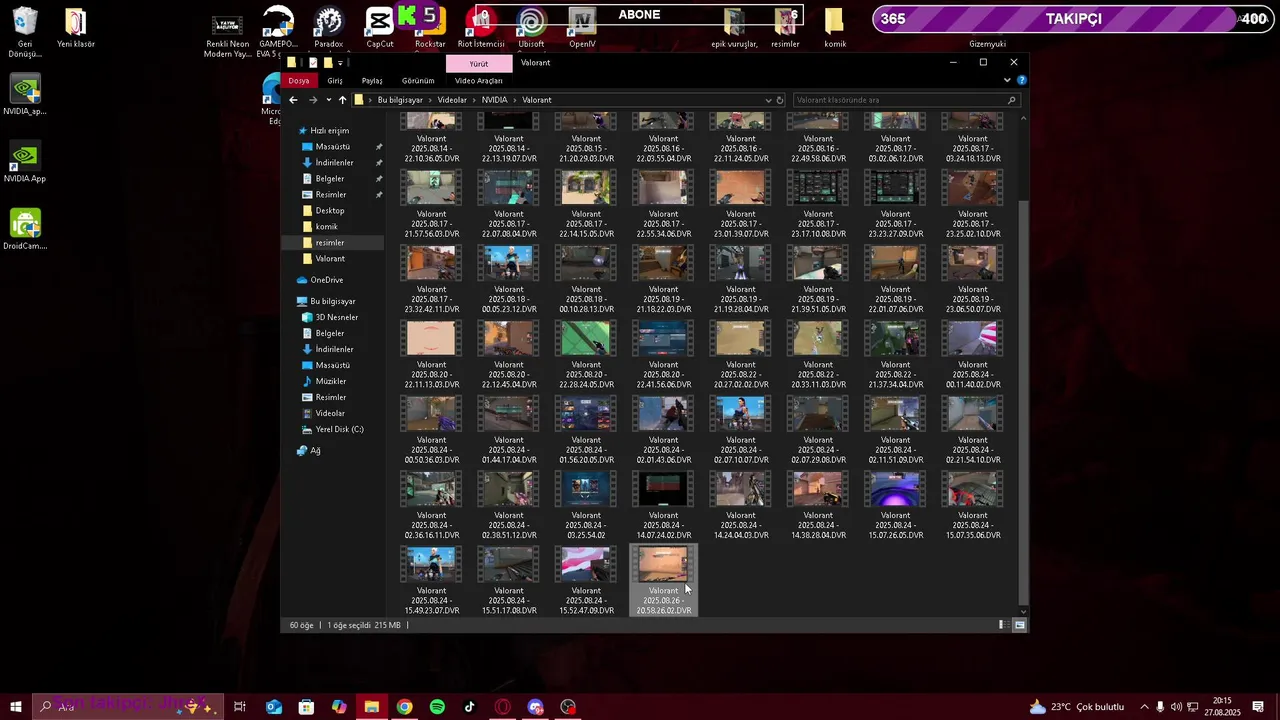
Task: Open the Paradox launcher desktop shortcut
Action: click(x=328, y=27)
